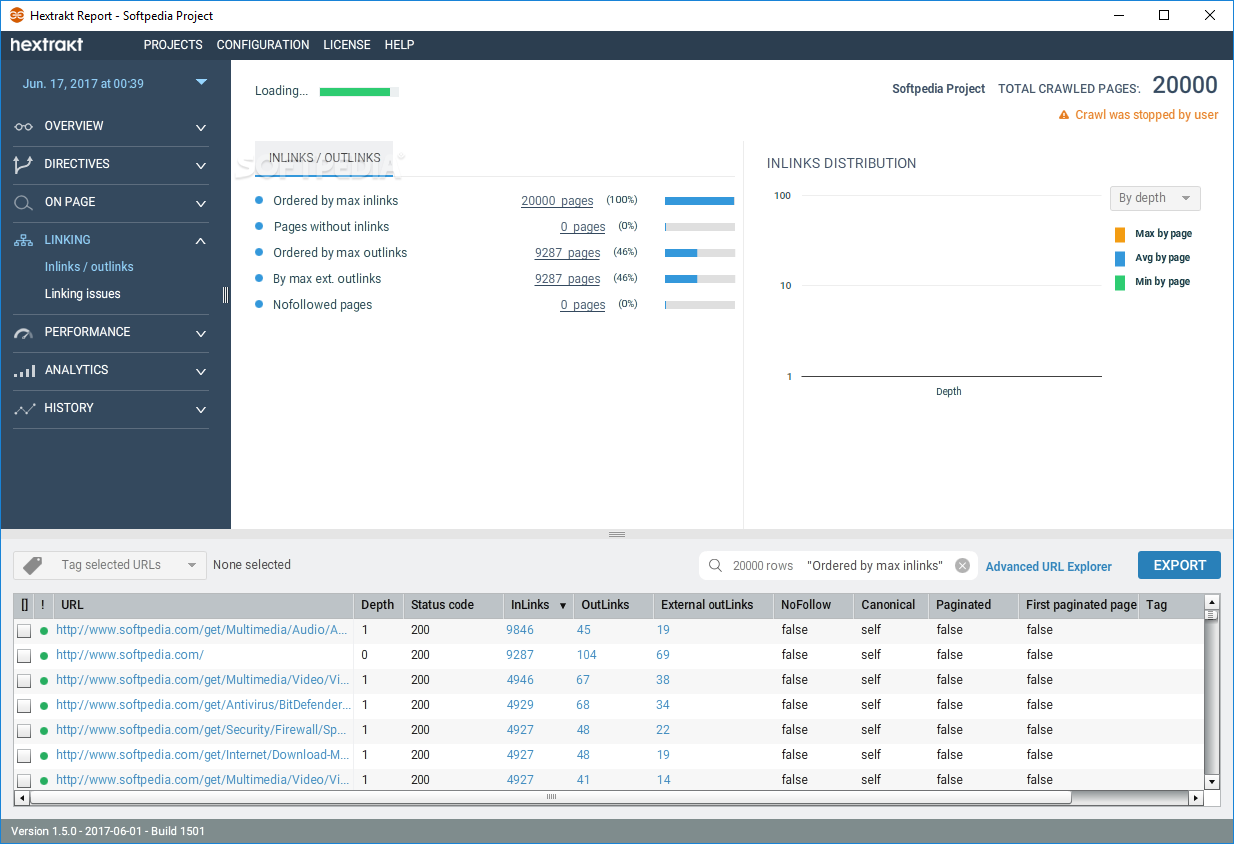Image resolution: width=1234 pixels, height=844 pixels.
Task: Click the Analytics bar chart icon
Action: [24, 371]
